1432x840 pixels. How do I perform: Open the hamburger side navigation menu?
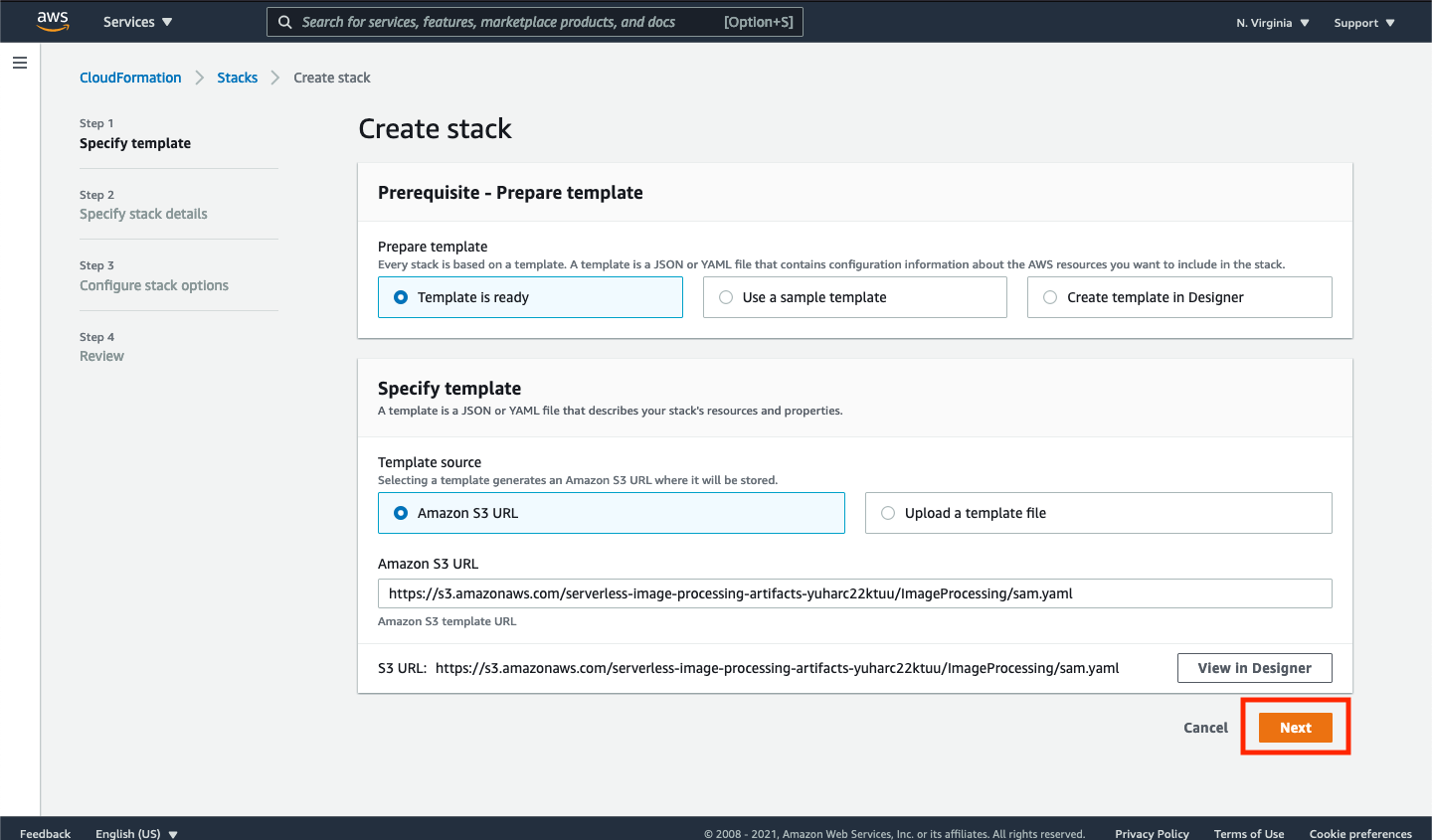tap(20, 63)
